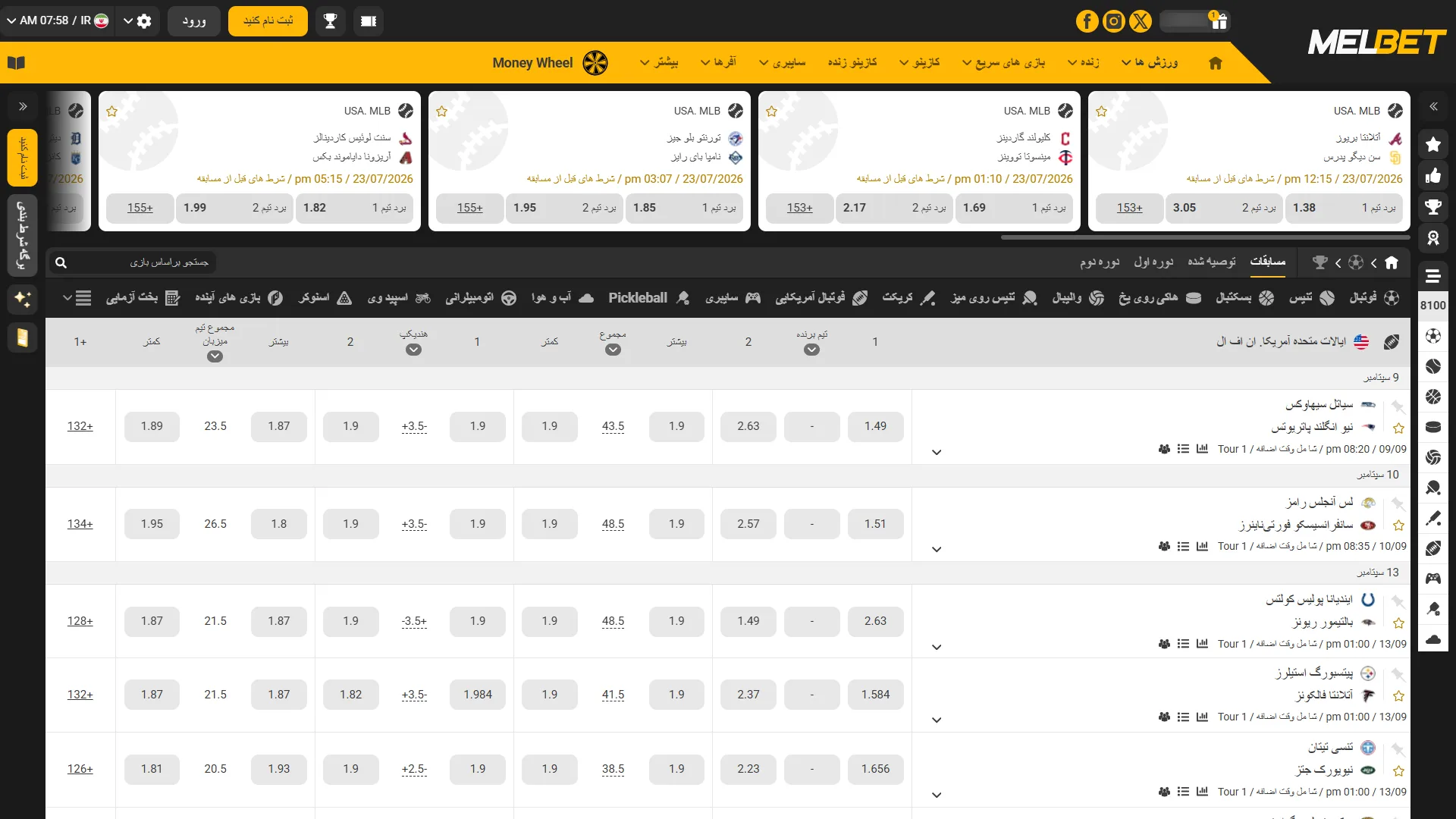The height and width of the screenshot is (819, 1456).
Task: Open 132+ more markets for Seahawks match
Action: pyautogui.click(x=80, y=426)
